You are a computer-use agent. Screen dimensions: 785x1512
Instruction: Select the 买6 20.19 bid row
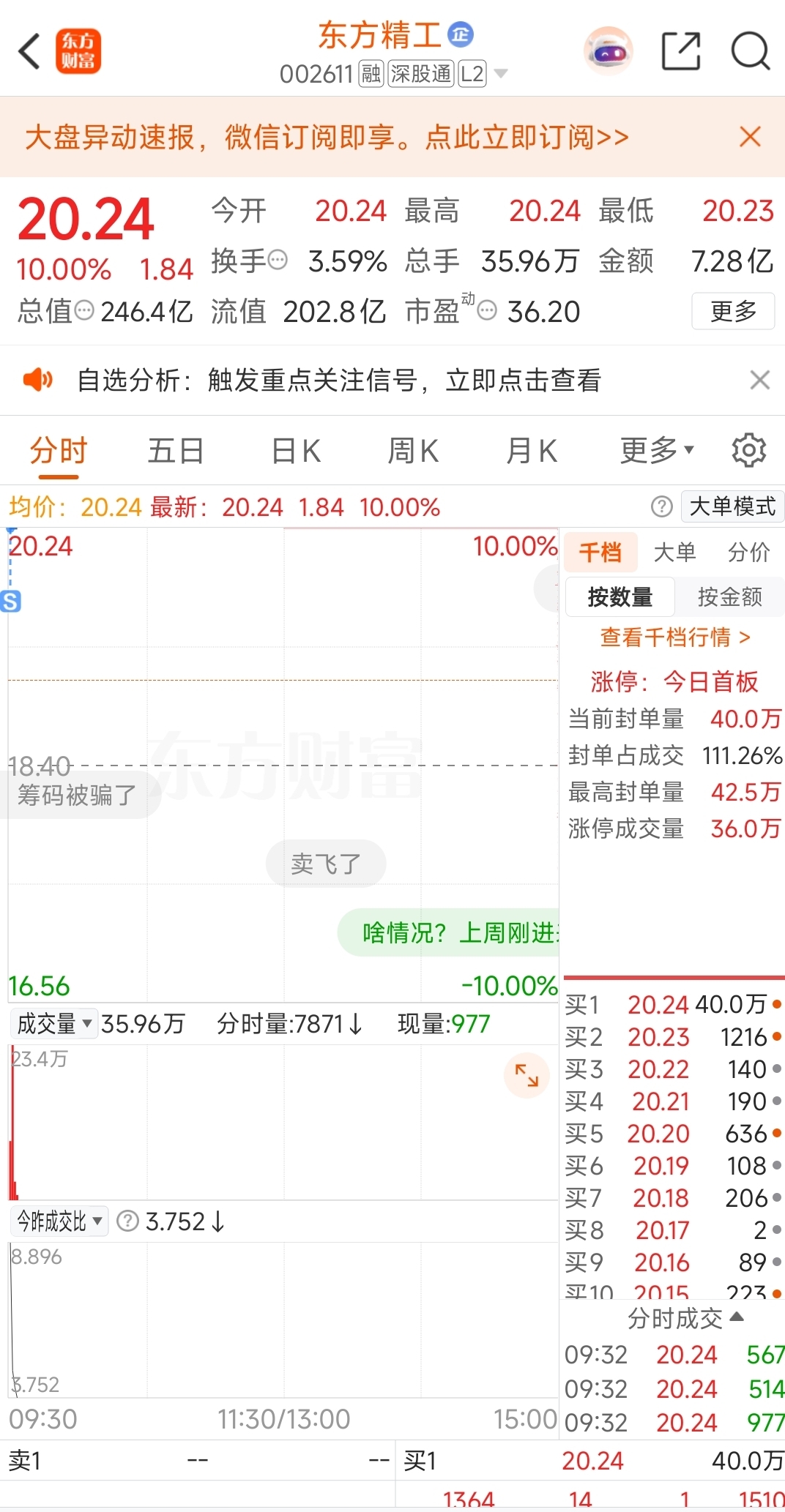pos(673,1166)
